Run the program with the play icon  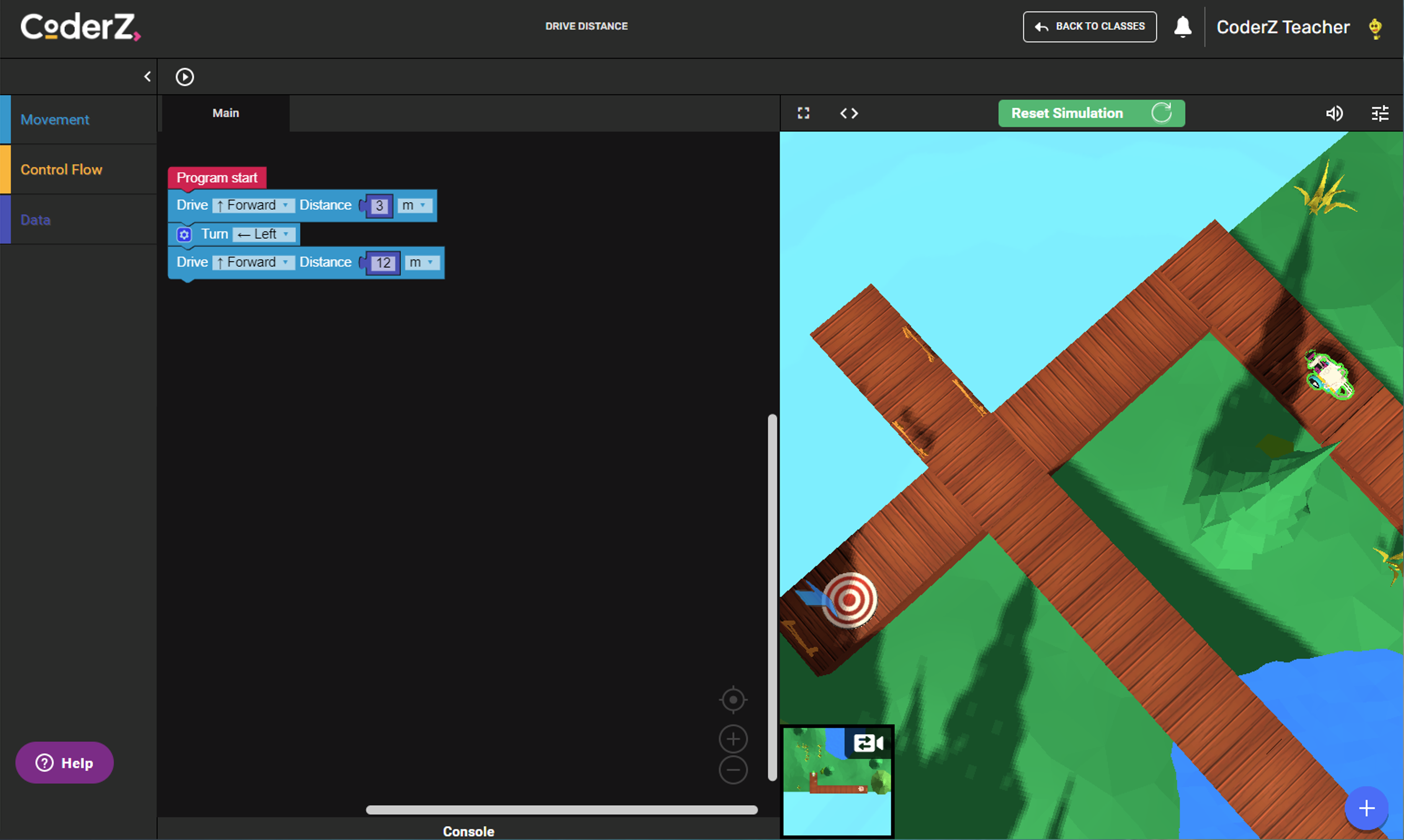[x=185, y=77]
